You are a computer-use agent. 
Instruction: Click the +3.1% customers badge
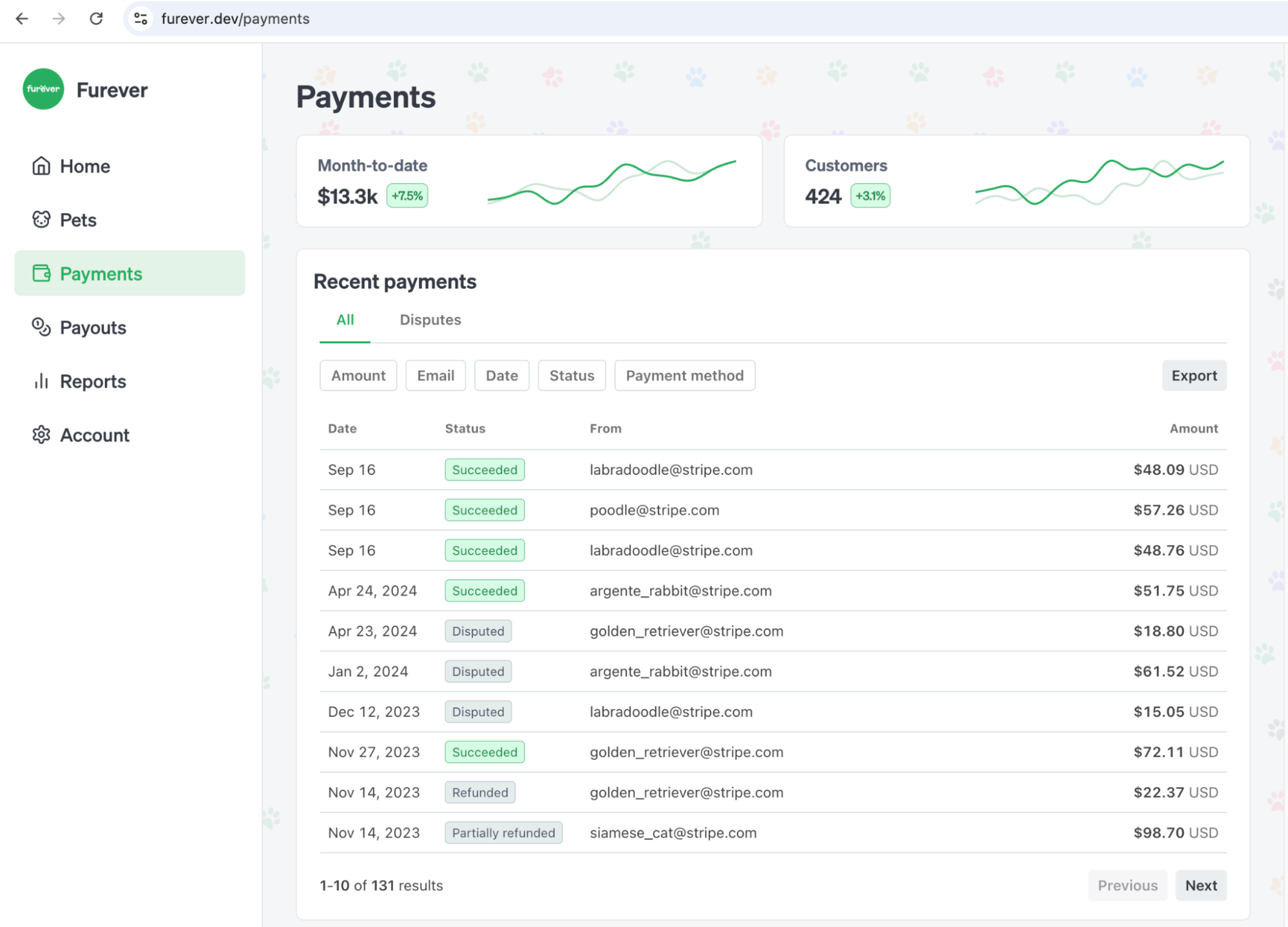tap(870, 196)
